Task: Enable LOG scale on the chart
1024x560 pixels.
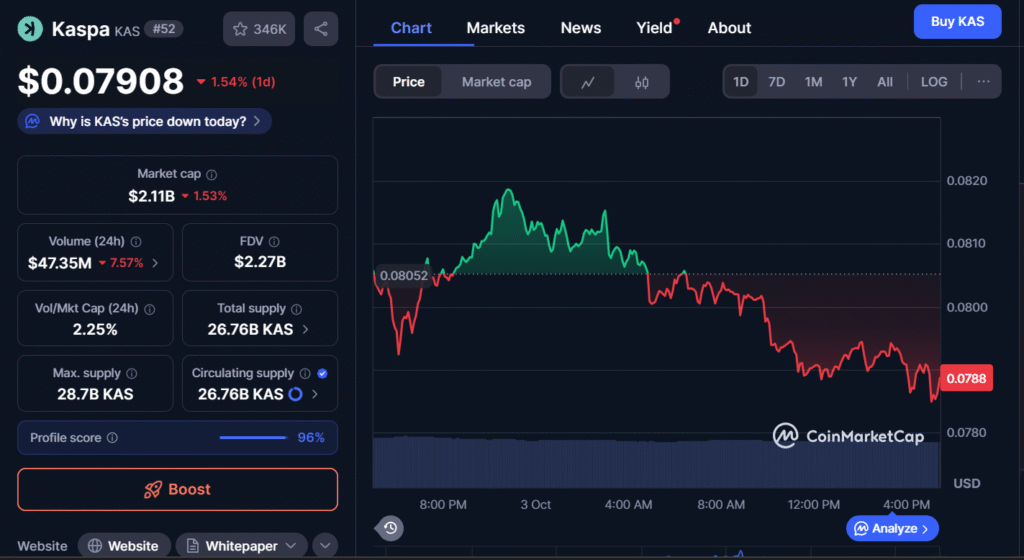Action: [x=934, y=82]
